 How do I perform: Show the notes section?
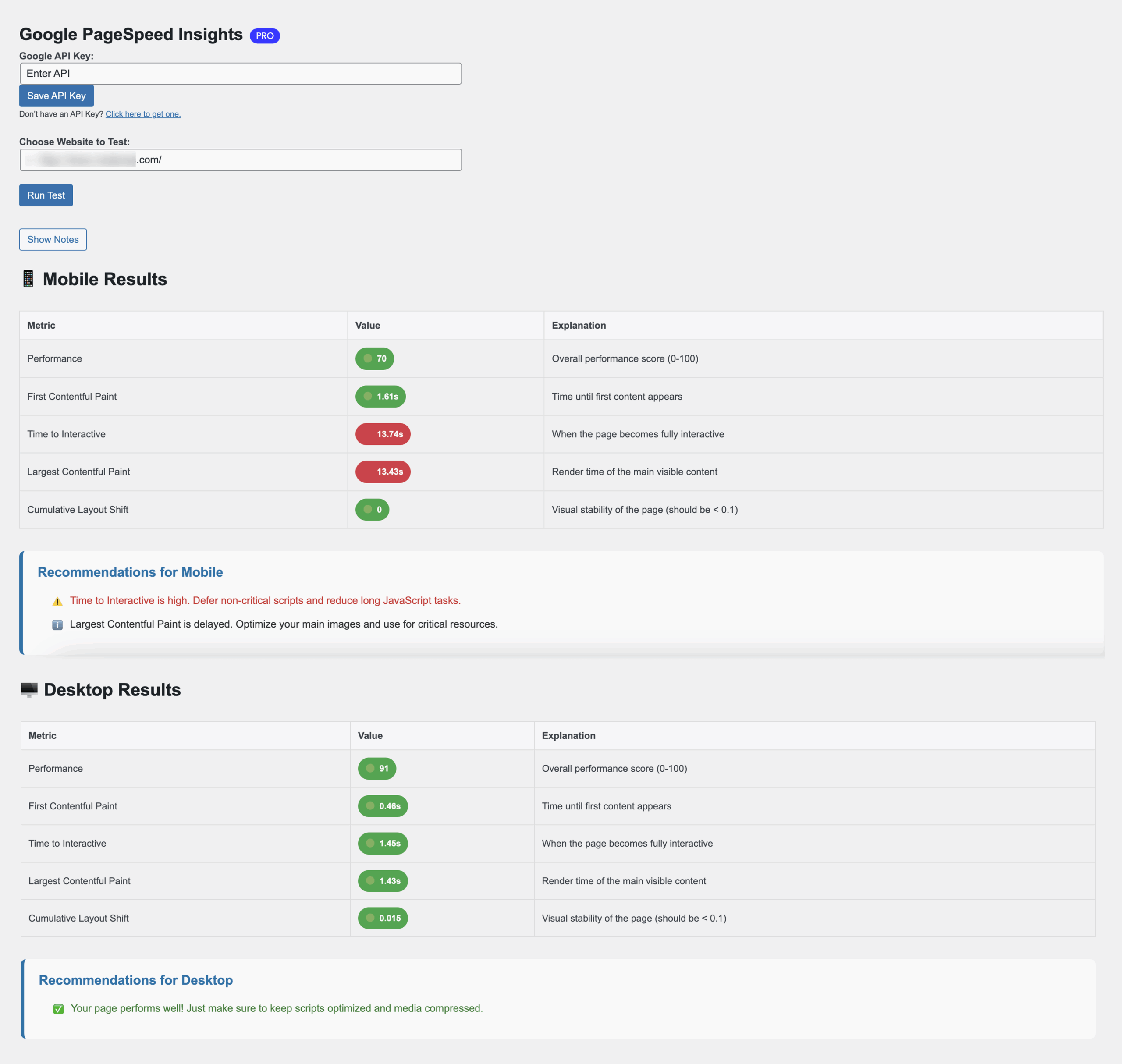(53, 239)
